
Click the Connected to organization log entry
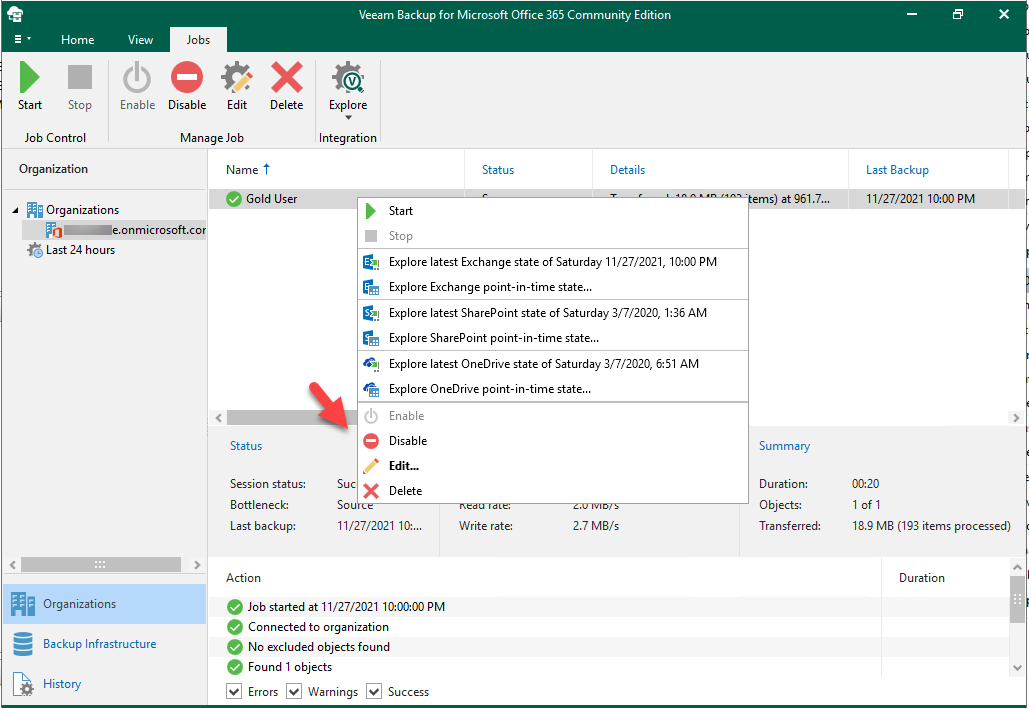pos(318,627)
